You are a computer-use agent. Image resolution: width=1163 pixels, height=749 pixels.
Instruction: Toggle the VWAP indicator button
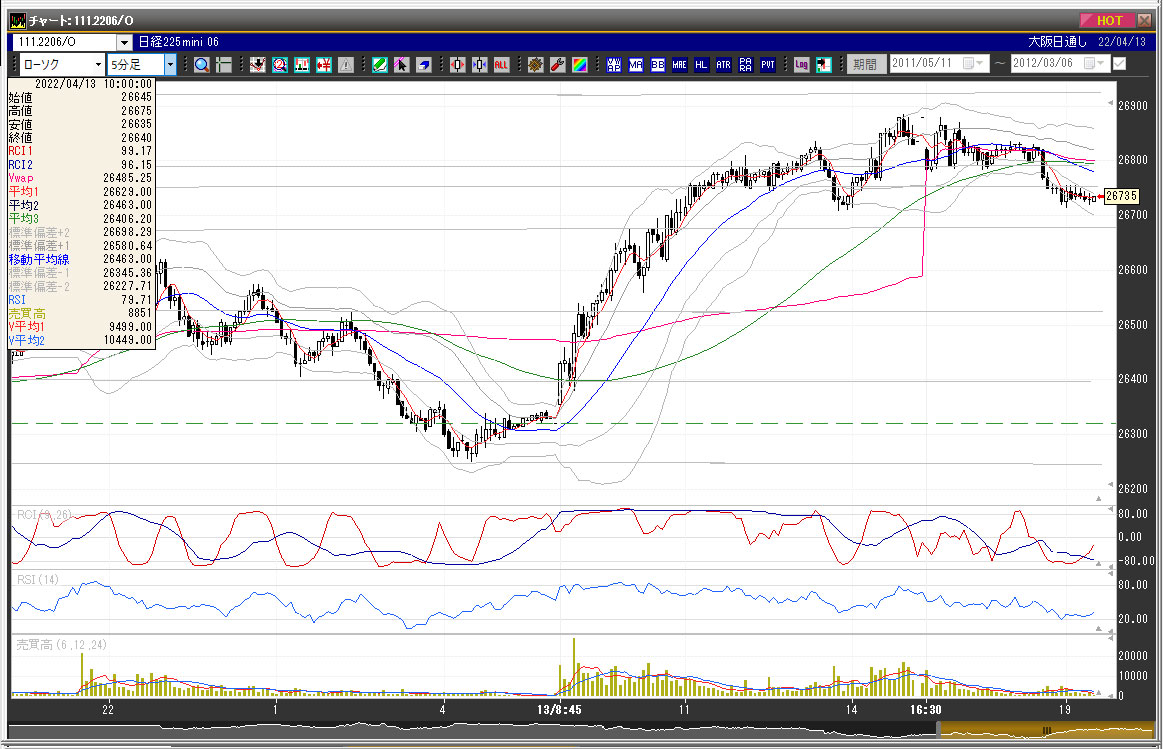click(613, 65)
